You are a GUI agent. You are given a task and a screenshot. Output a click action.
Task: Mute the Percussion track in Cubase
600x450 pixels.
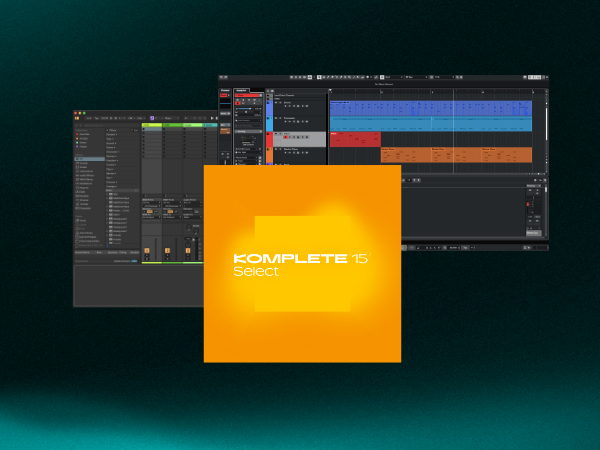276,118
